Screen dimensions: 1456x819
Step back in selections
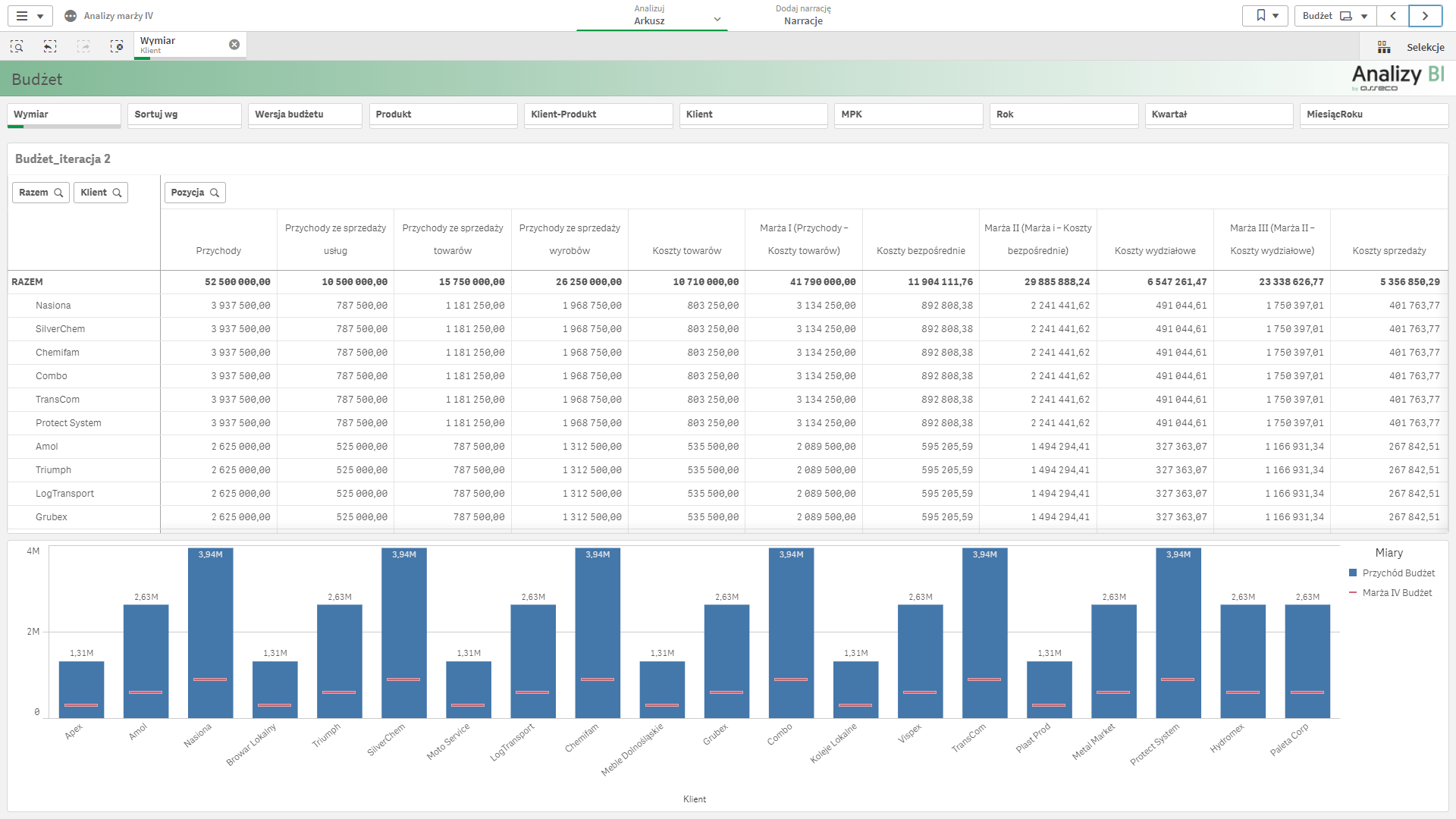click(x=50, y=46)
